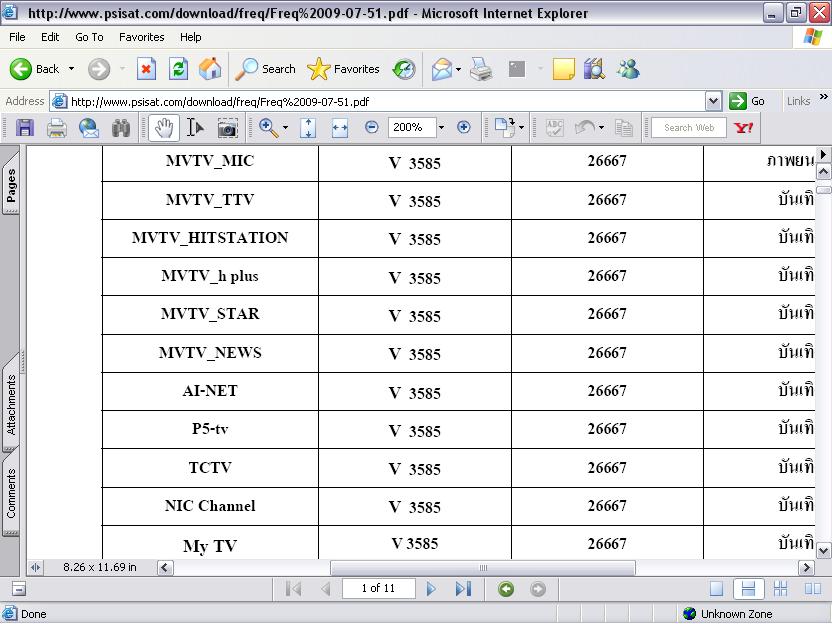Set Fit Page height view icon
Image resolution: width=832 pixels, height=624 pixels.
308,128
